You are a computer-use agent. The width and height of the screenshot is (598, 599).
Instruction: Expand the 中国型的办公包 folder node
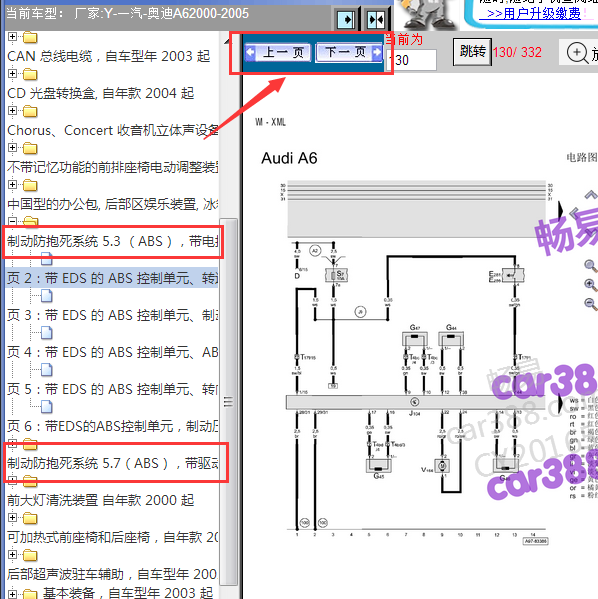(13, 185)
